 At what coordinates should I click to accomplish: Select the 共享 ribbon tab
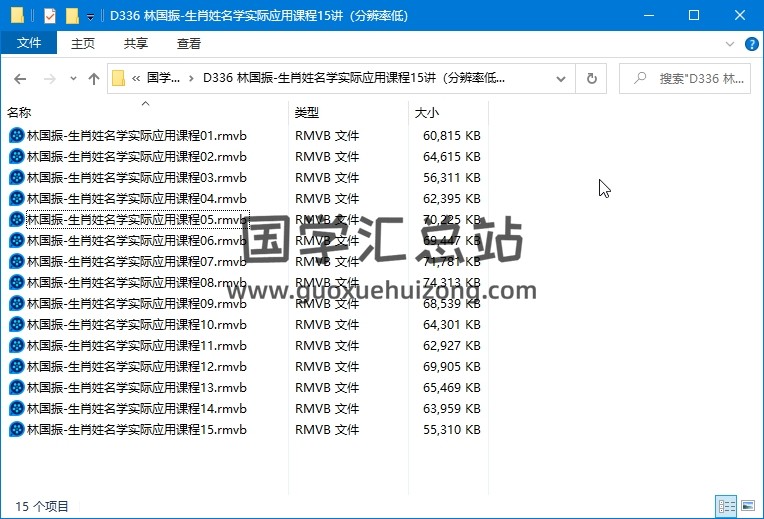(136, 43)
